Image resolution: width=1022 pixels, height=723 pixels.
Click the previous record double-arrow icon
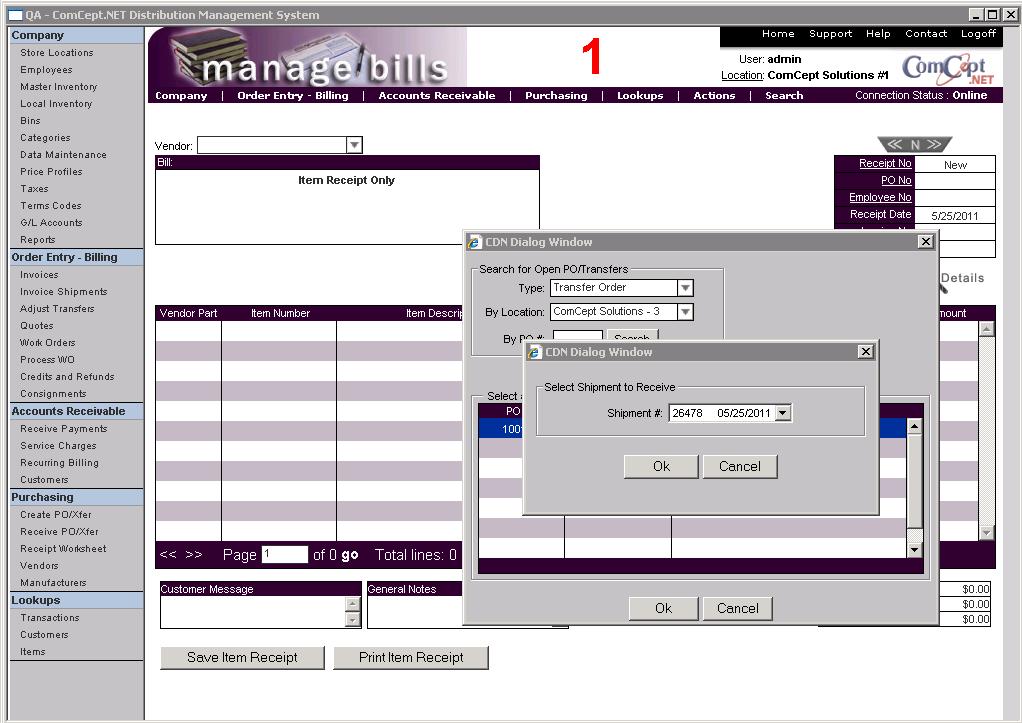[x=895, y=145]
